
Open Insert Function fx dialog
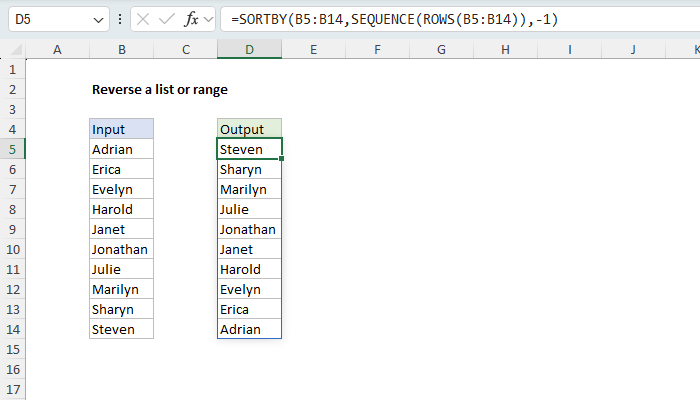(192, 19)
